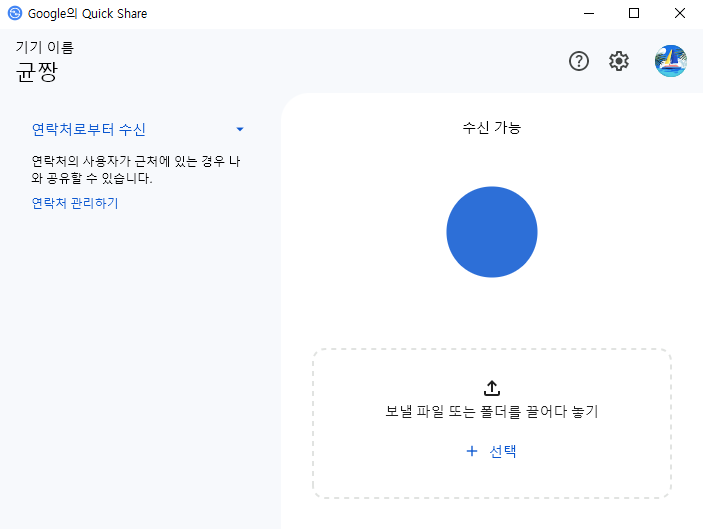
Task: Expand the 연락처로부터 수신 visibility dropdown
Action: pos(138,130)
